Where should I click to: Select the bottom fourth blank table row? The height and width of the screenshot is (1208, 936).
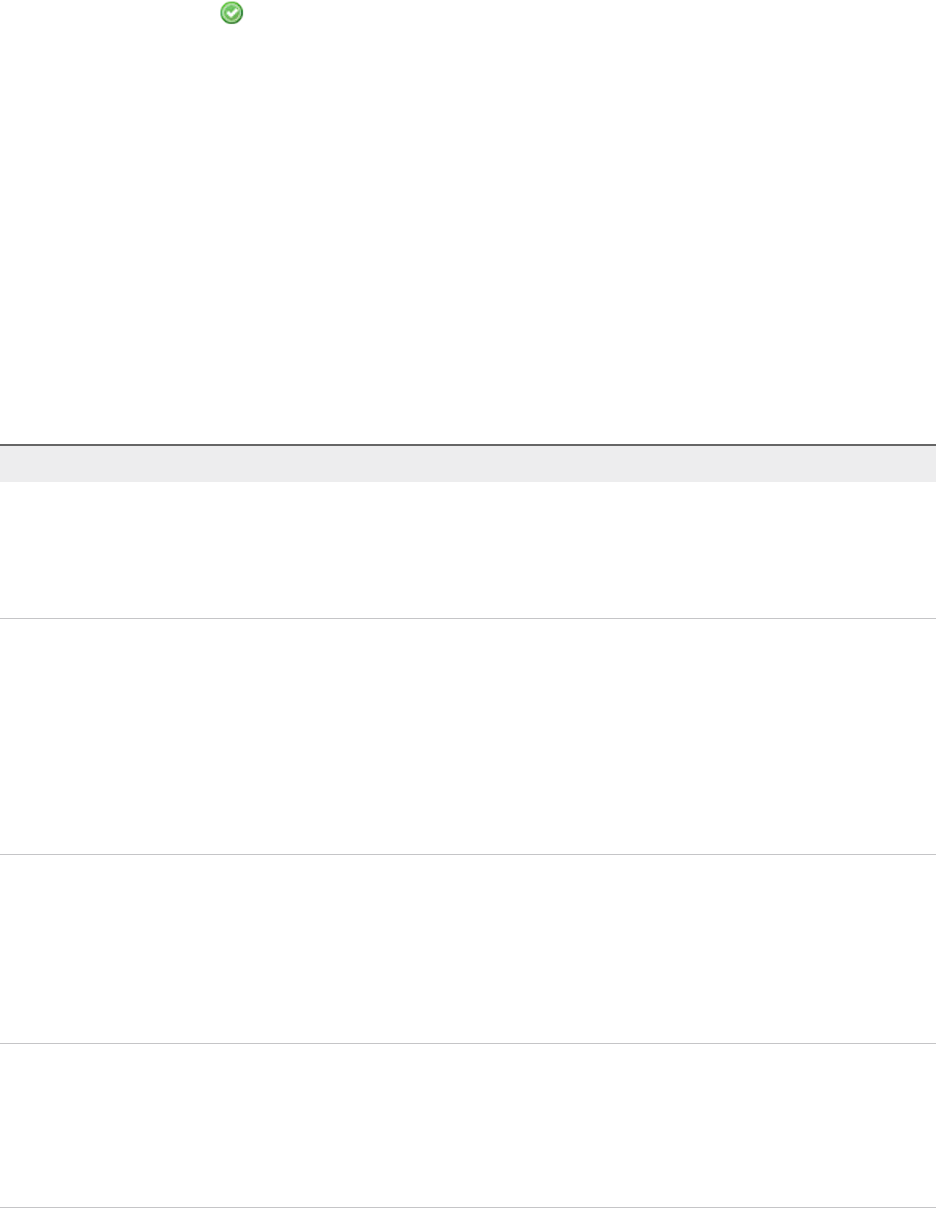coord(468,1125)
